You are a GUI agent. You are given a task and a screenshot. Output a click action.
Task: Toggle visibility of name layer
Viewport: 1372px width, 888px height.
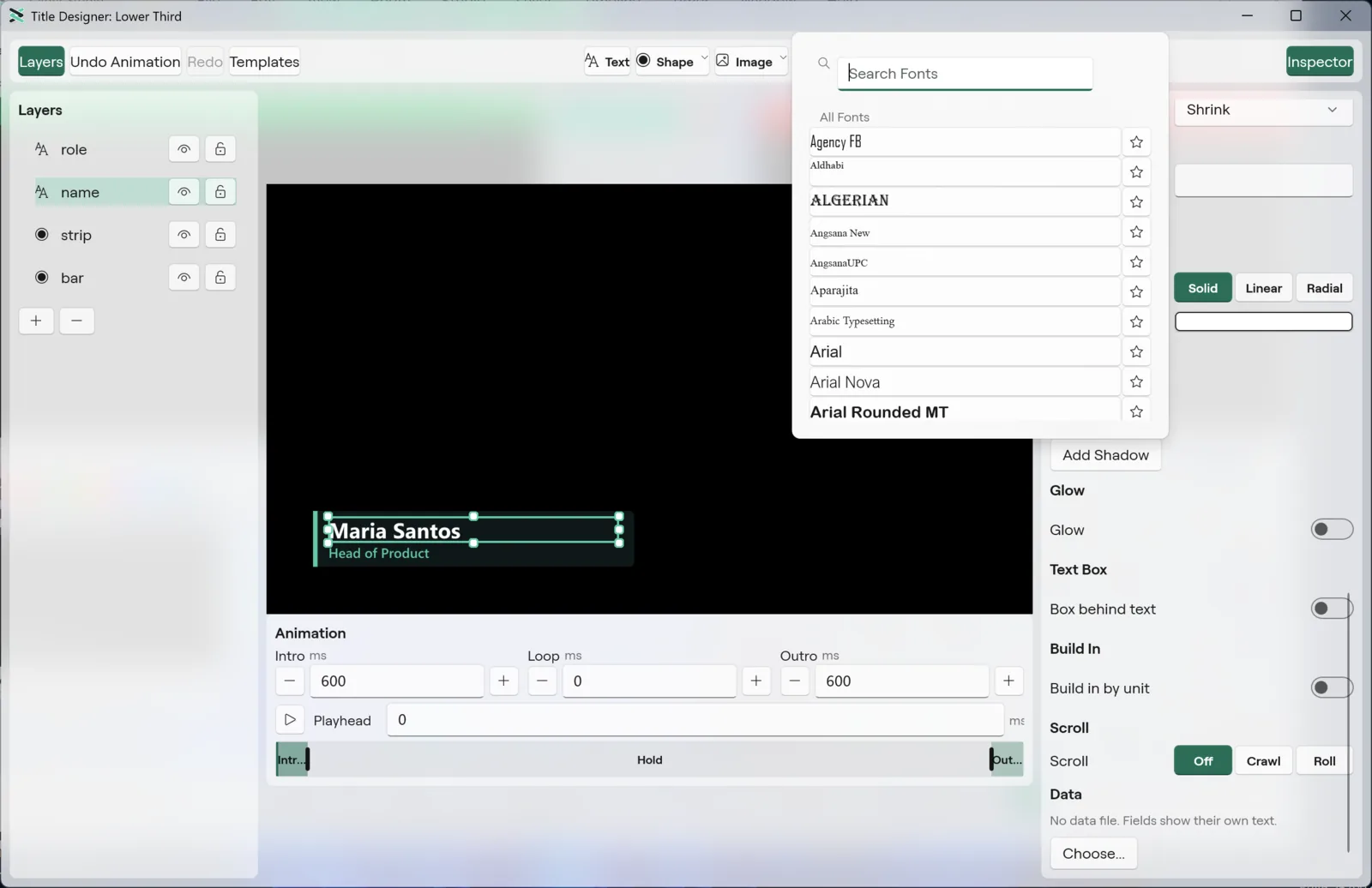(184, 192)
